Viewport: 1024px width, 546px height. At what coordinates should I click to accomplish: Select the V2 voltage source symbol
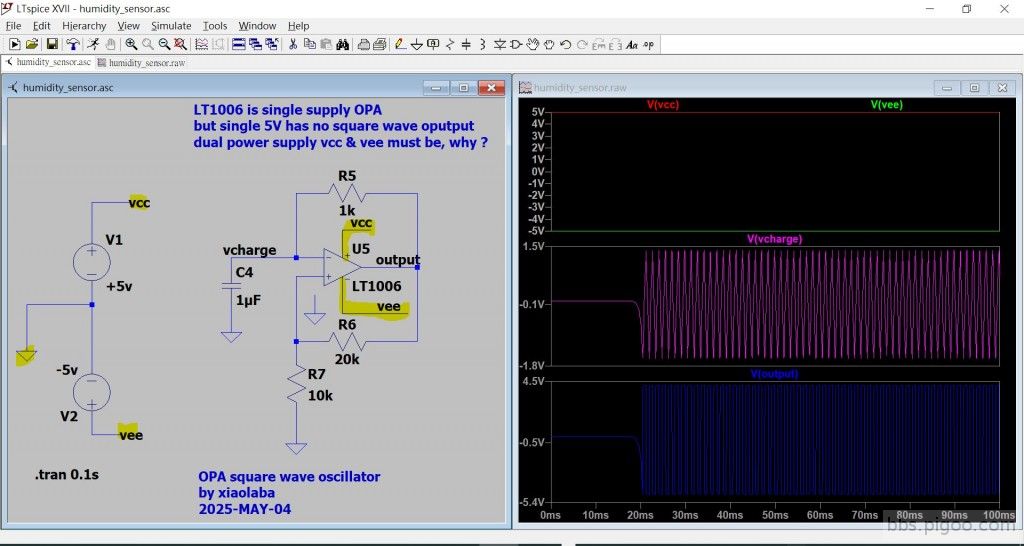tap(91, 393)
